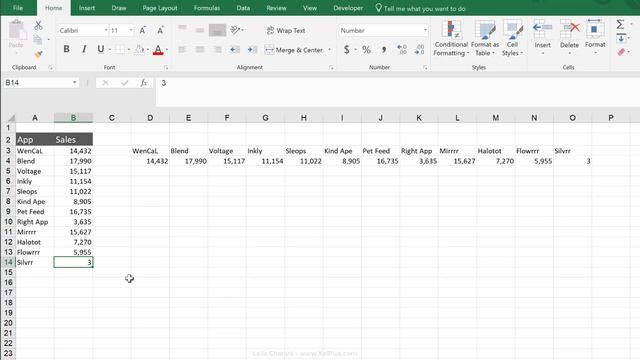Viewport: 640px width, 360px height.
Task: Switch to the Insert tab
Action: pos(87,8)
